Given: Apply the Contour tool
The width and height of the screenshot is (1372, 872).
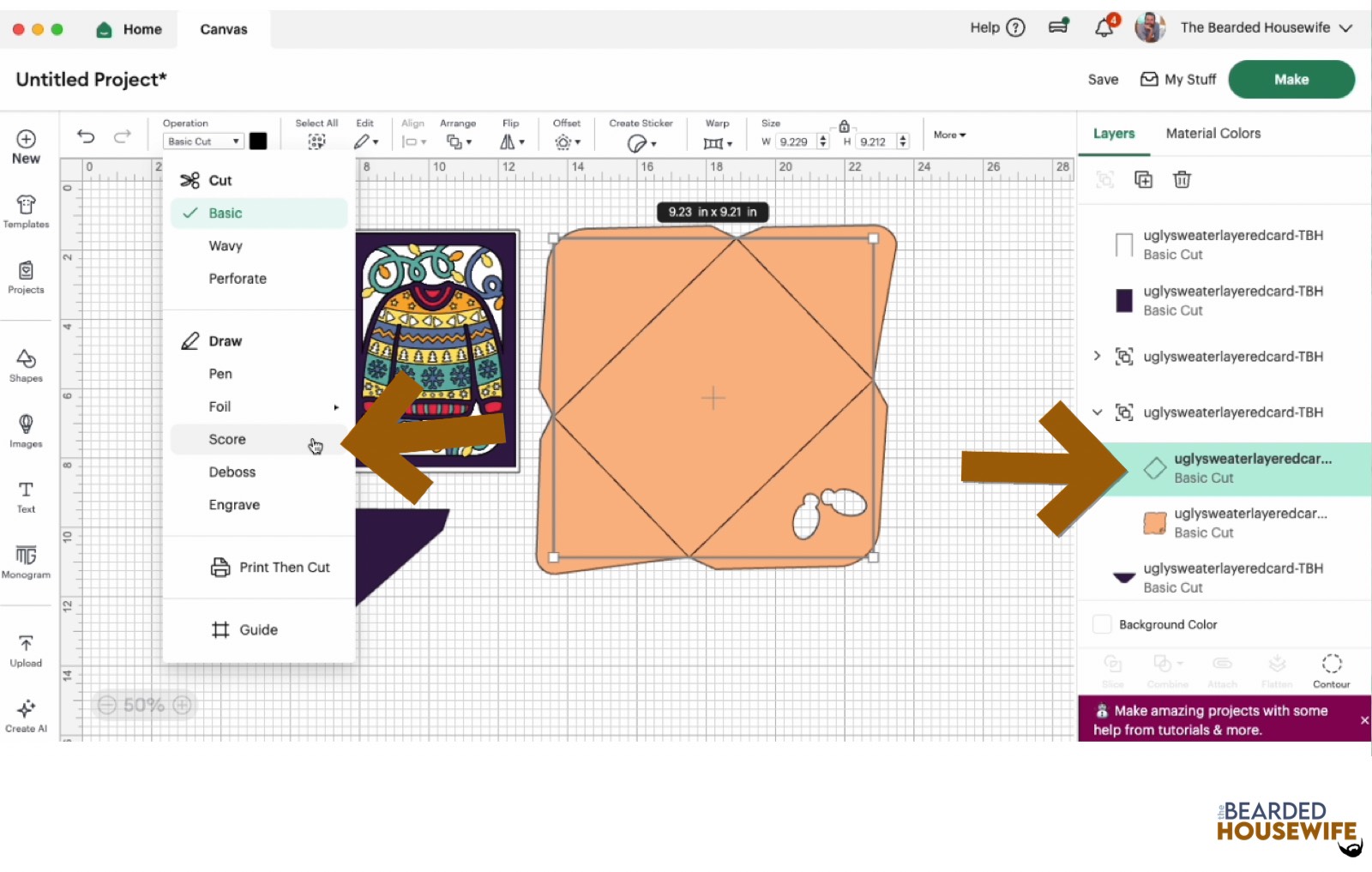Looking at the screenshot, I should point(1331,669).
